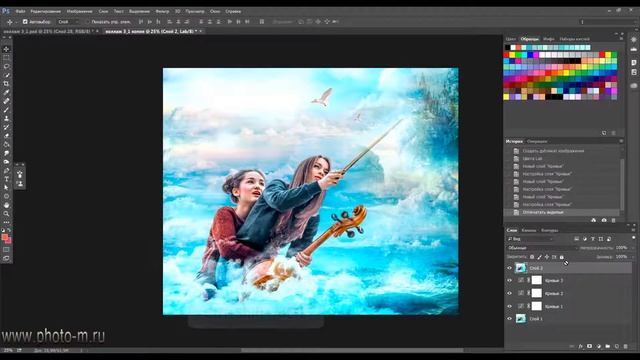Pick the white swatch in Swatches top row
The width and height of the screenshot is (640, 360).
(513, 47)
